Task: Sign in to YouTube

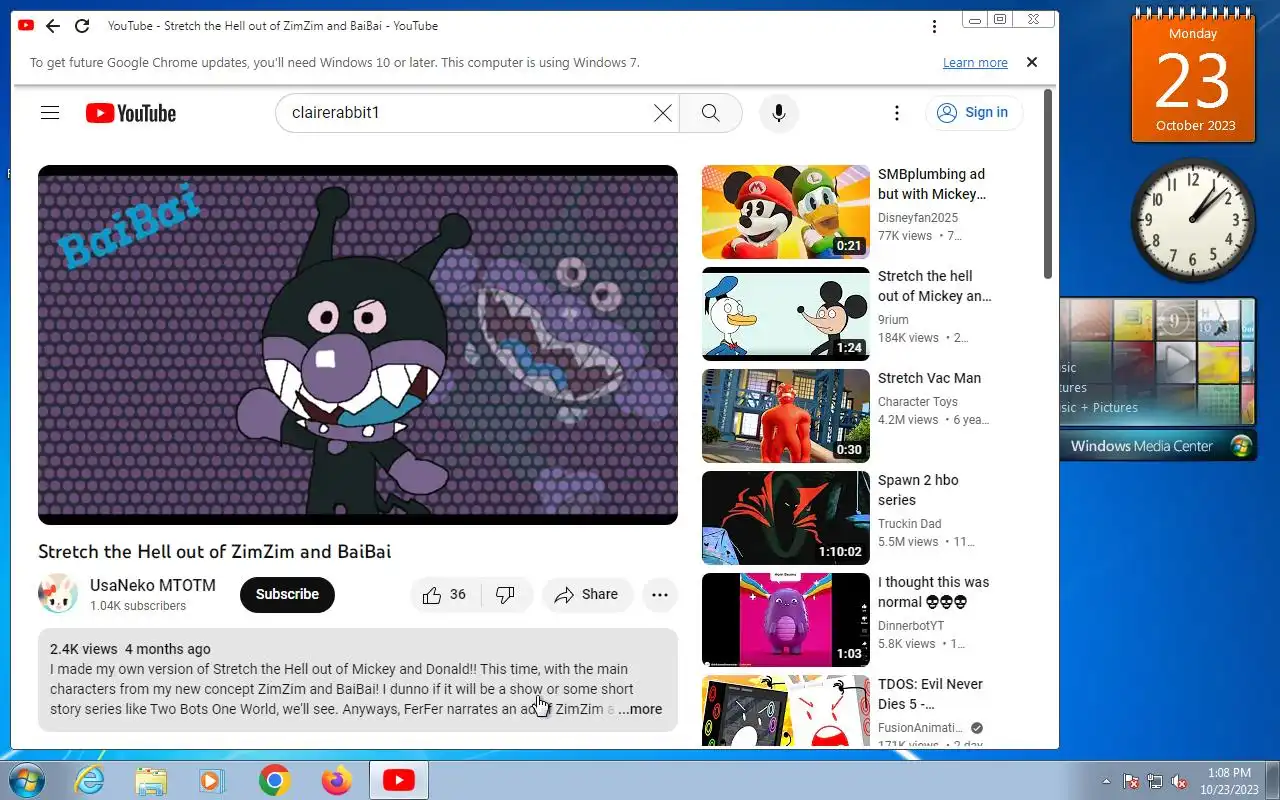Action: pyautogui.click(x=973, y=113)
